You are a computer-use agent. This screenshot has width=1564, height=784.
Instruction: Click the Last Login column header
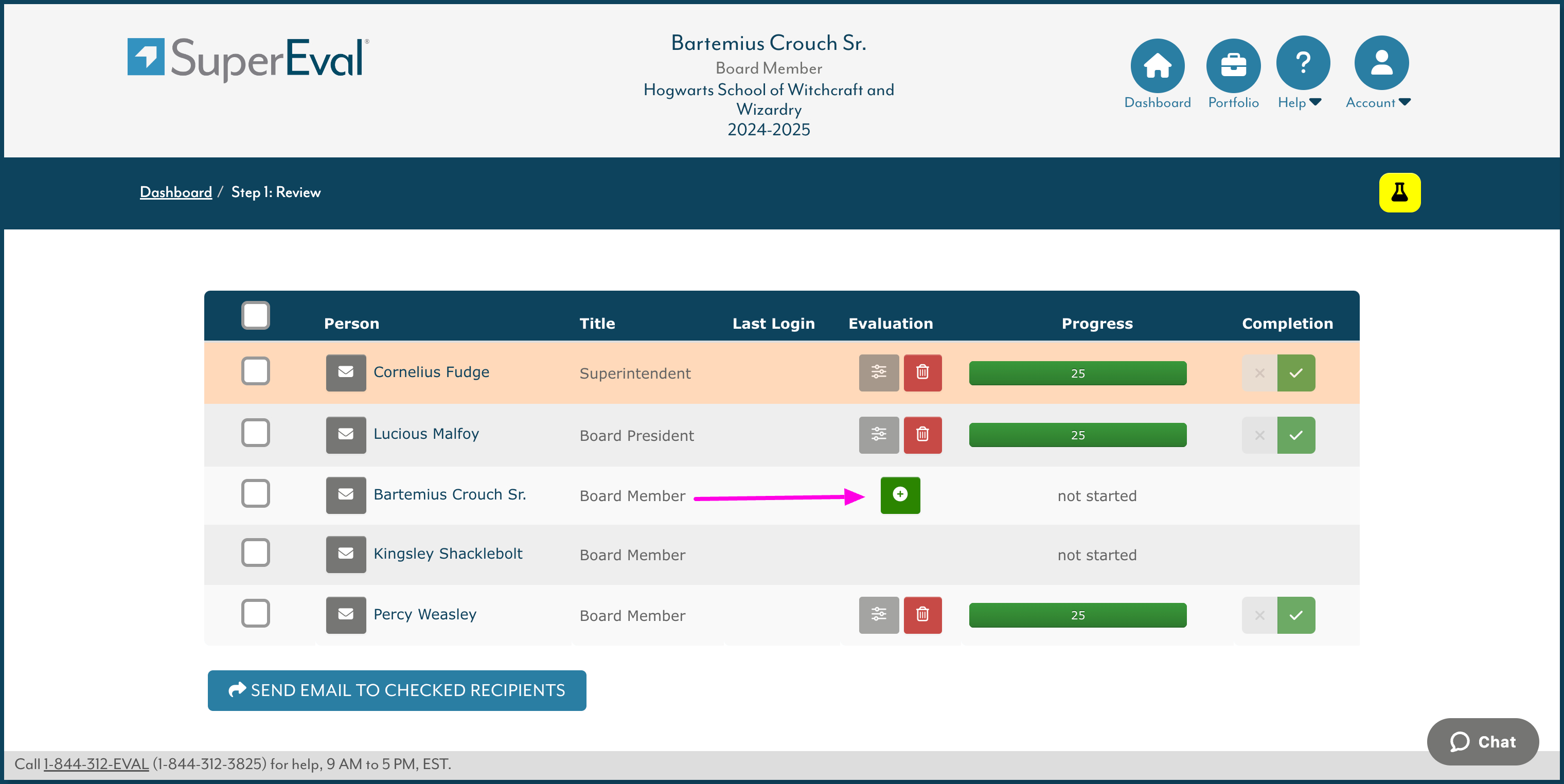(x=773, y=324)
